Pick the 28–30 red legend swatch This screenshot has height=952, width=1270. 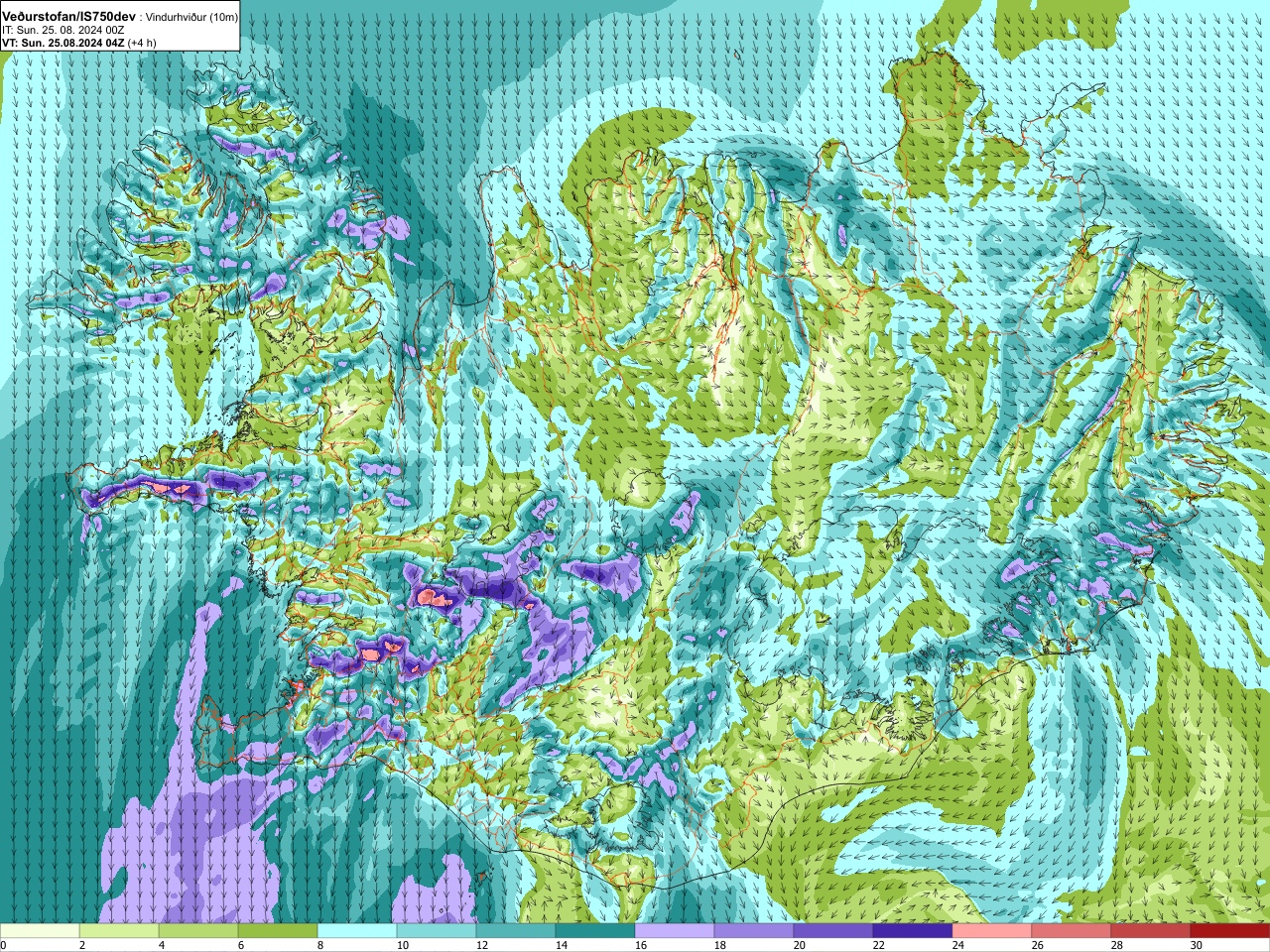(1151, 931)
